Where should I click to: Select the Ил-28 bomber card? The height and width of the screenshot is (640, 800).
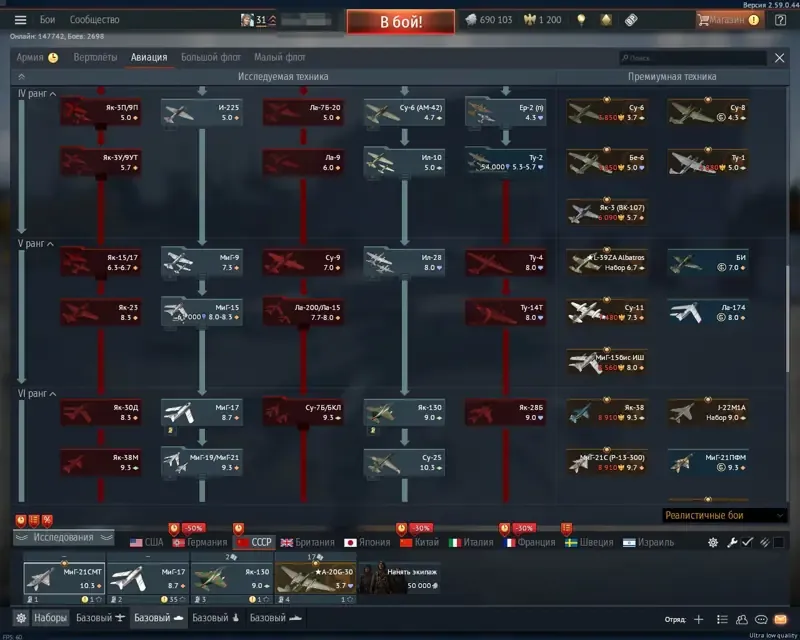pos(404,262)
